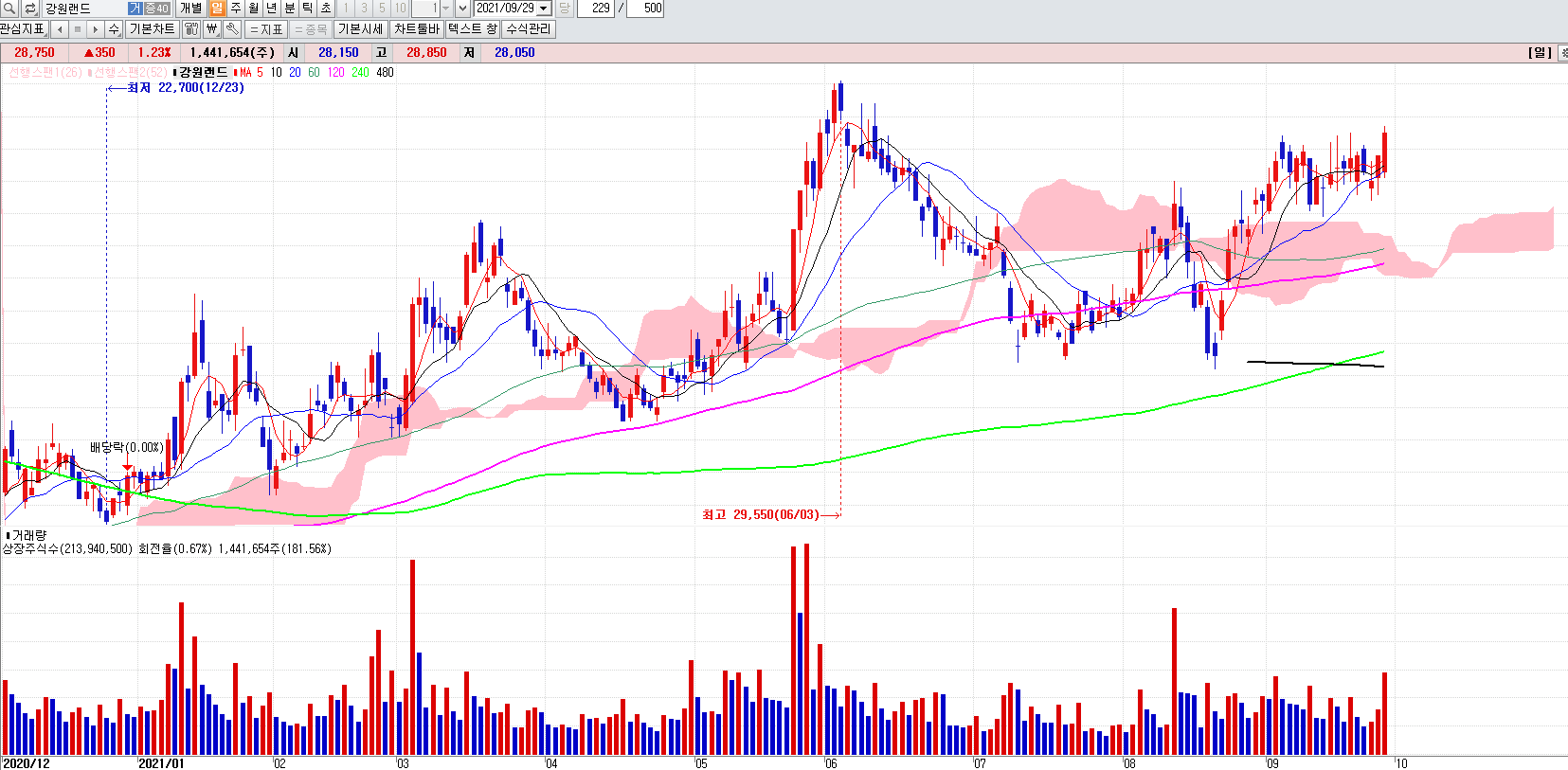The image size is (1568, 770).
Task: Expand the period options chevron dropdown
Action: 462,9
